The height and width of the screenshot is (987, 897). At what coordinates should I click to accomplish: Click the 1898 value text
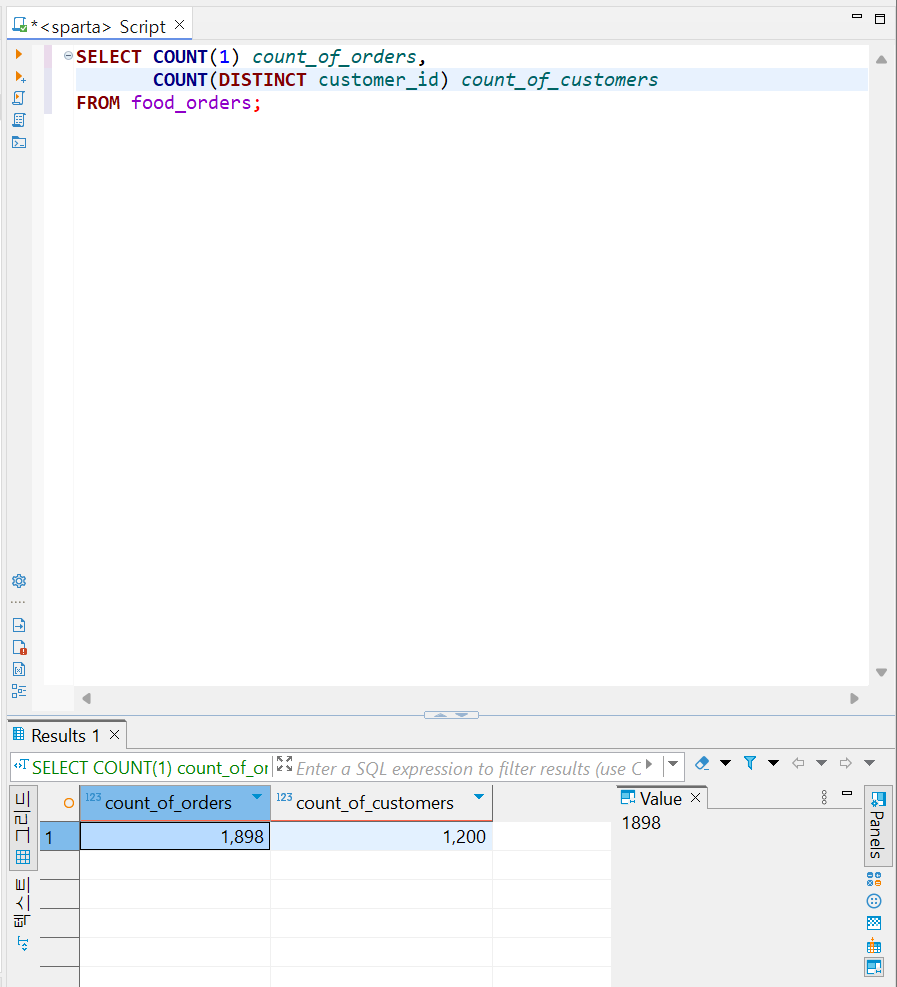click(x=641, y=823)
